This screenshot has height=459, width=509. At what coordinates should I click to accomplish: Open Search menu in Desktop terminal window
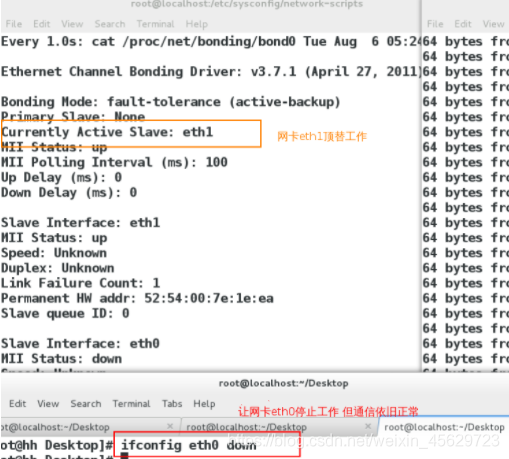point(86,404)
